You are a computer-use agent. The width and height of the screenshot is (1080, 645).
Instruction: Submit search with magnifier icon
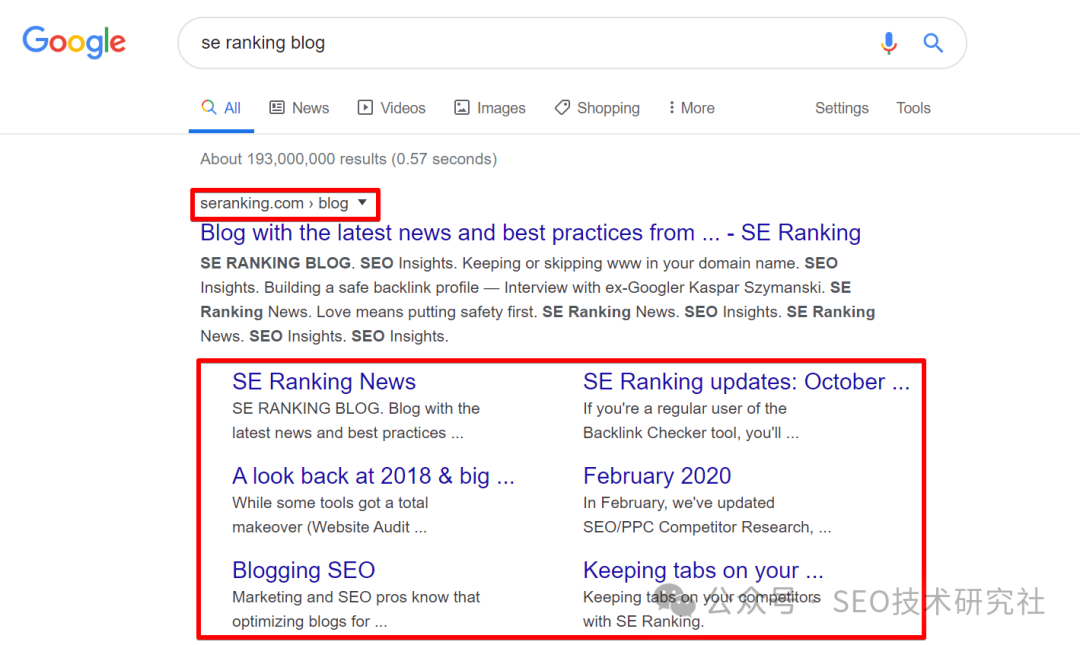933,43
